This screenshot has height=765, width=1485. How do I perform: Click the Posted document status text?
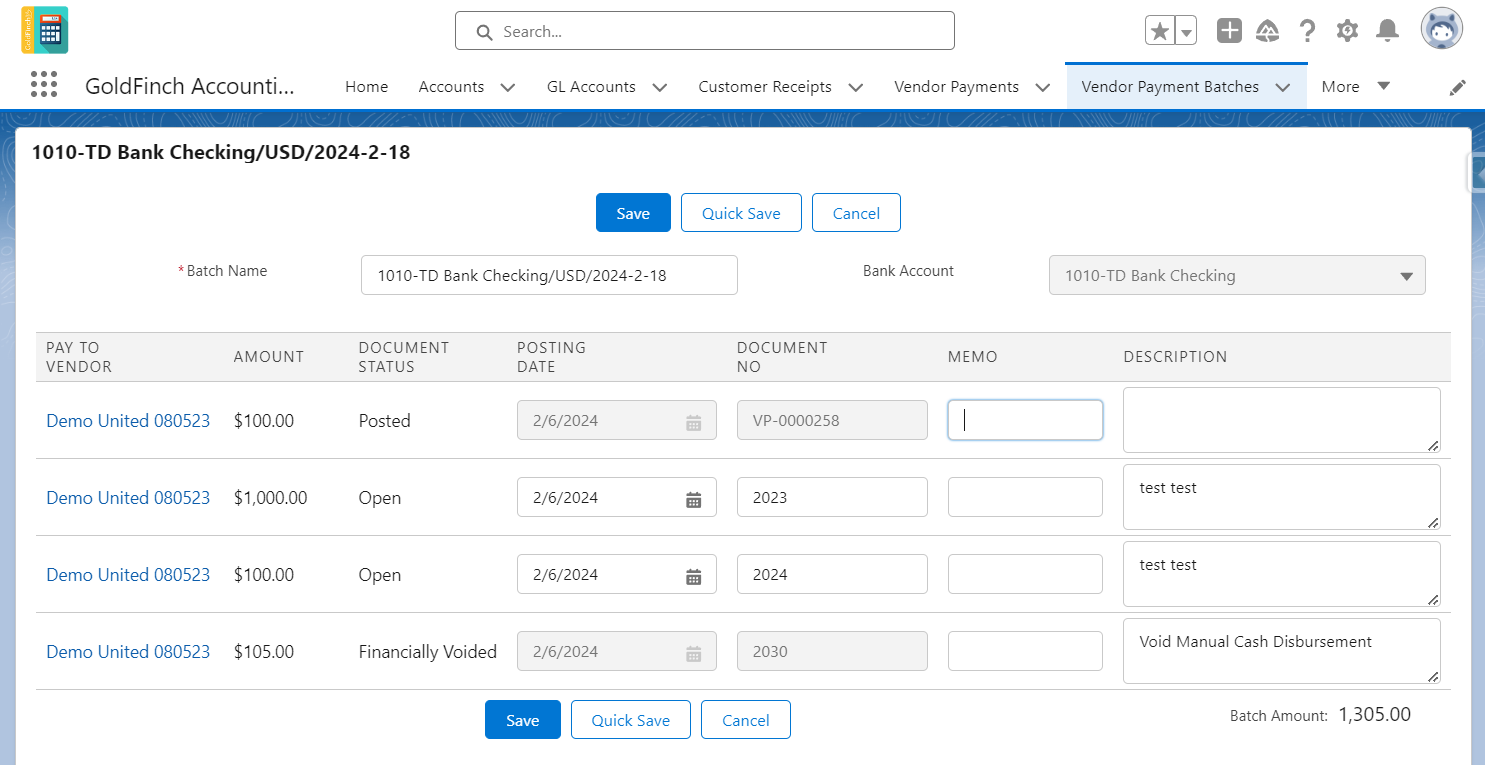[385, 421]
